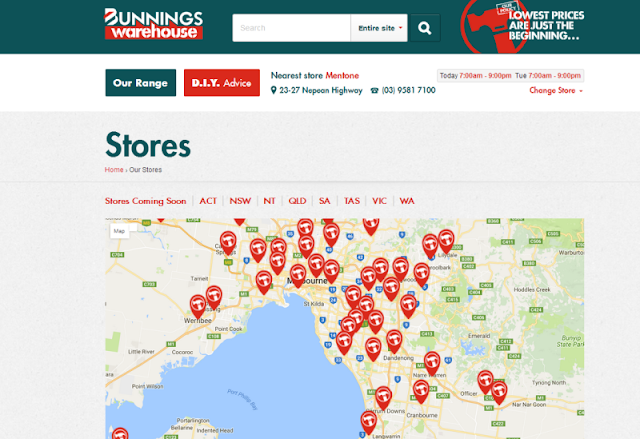Select the store pin above Nar Nar Goon

[x=499, y=392]
